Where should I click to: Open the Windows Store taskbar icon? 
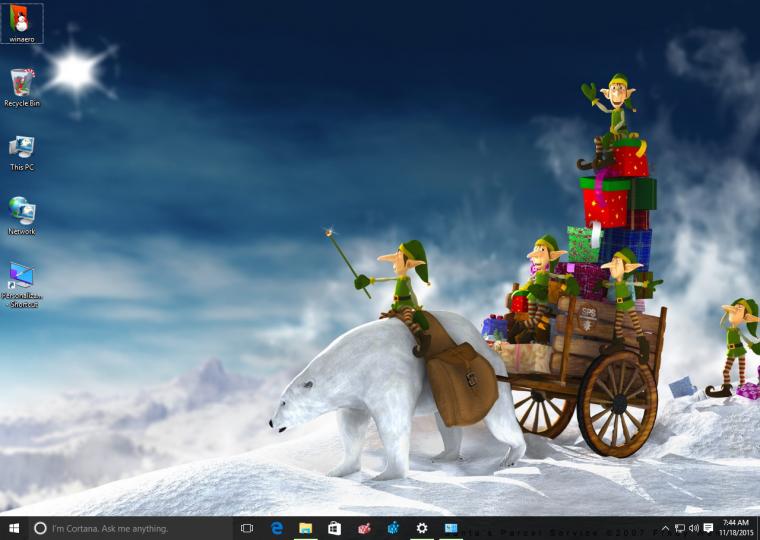click(x=334, y=528)
